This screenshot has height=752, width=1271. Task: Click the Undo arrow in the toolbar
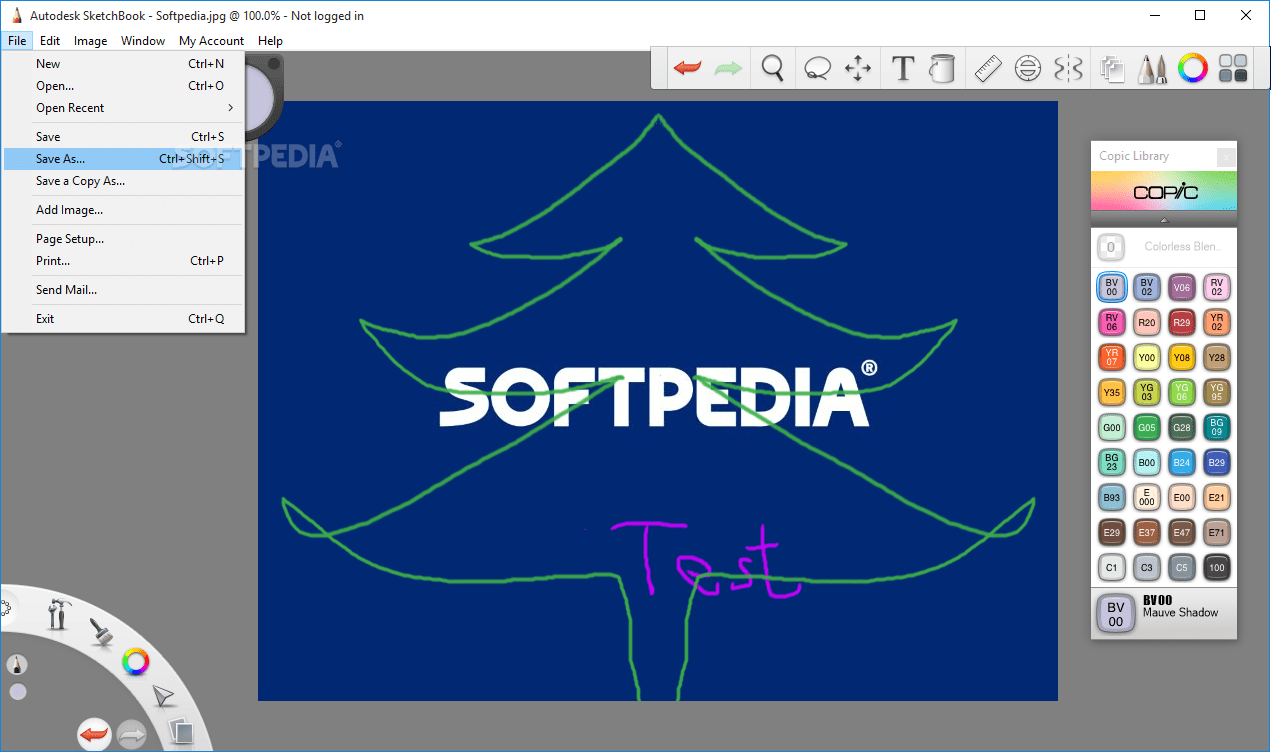(688, 68)
